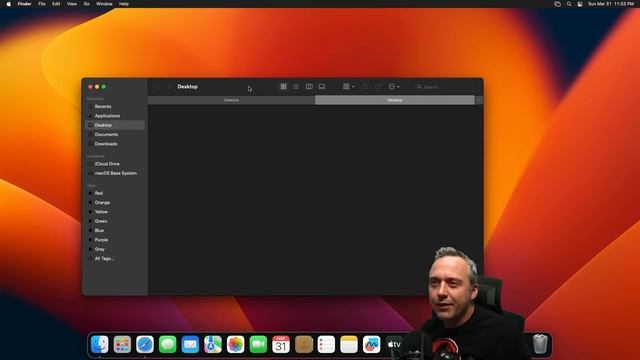Open Recents in the sidebar
Screen dimensions: 640x360
[116, 107]
